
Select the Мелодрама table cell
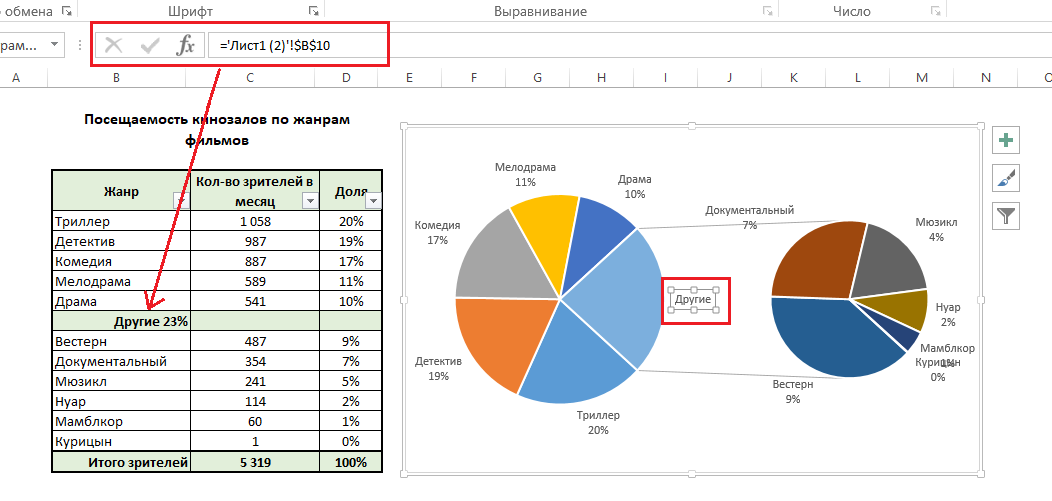121,282
